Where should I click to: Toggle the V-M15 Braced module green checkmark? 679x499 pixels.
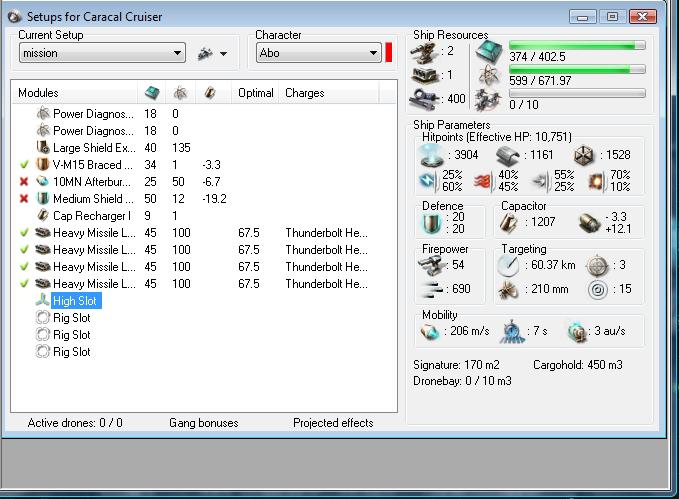(24, 165)
